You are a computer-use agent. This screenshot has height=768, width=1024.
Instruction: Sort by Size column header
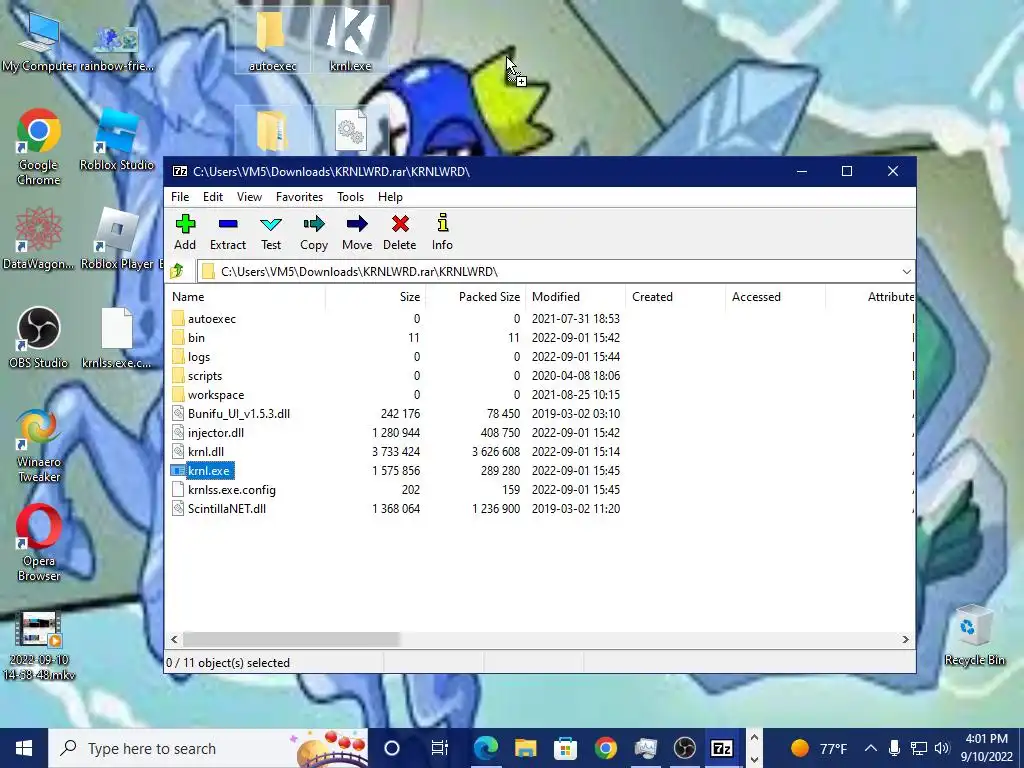click(376, 296)
